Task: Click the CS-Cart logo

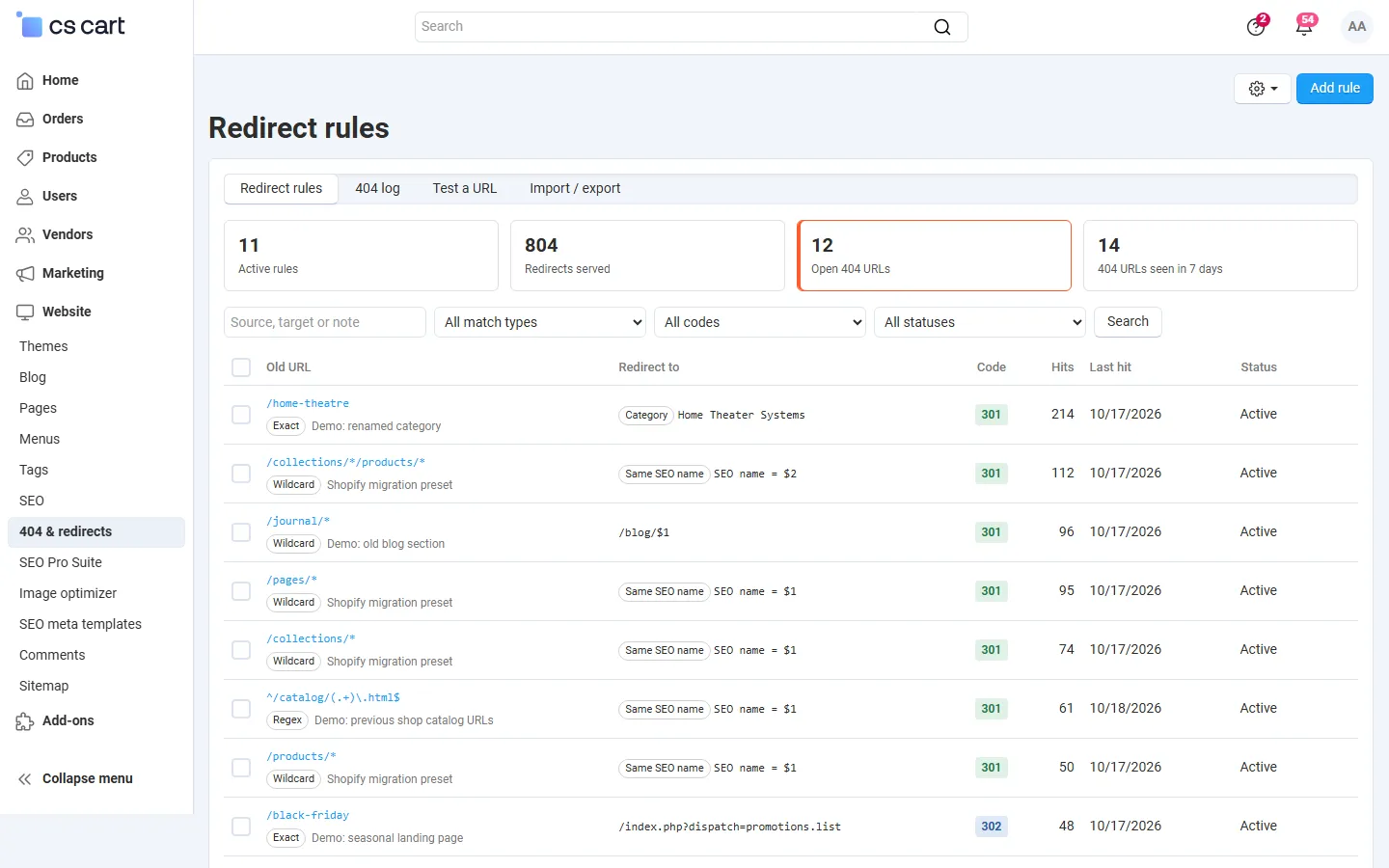Action: point(70,26)
